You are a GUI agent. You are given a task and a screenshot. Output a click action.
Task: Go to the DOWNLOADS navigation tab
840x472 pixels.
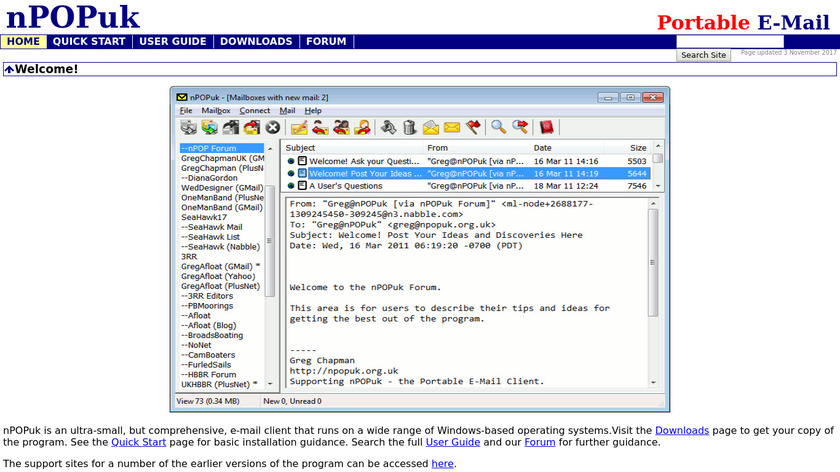(256, 42)
